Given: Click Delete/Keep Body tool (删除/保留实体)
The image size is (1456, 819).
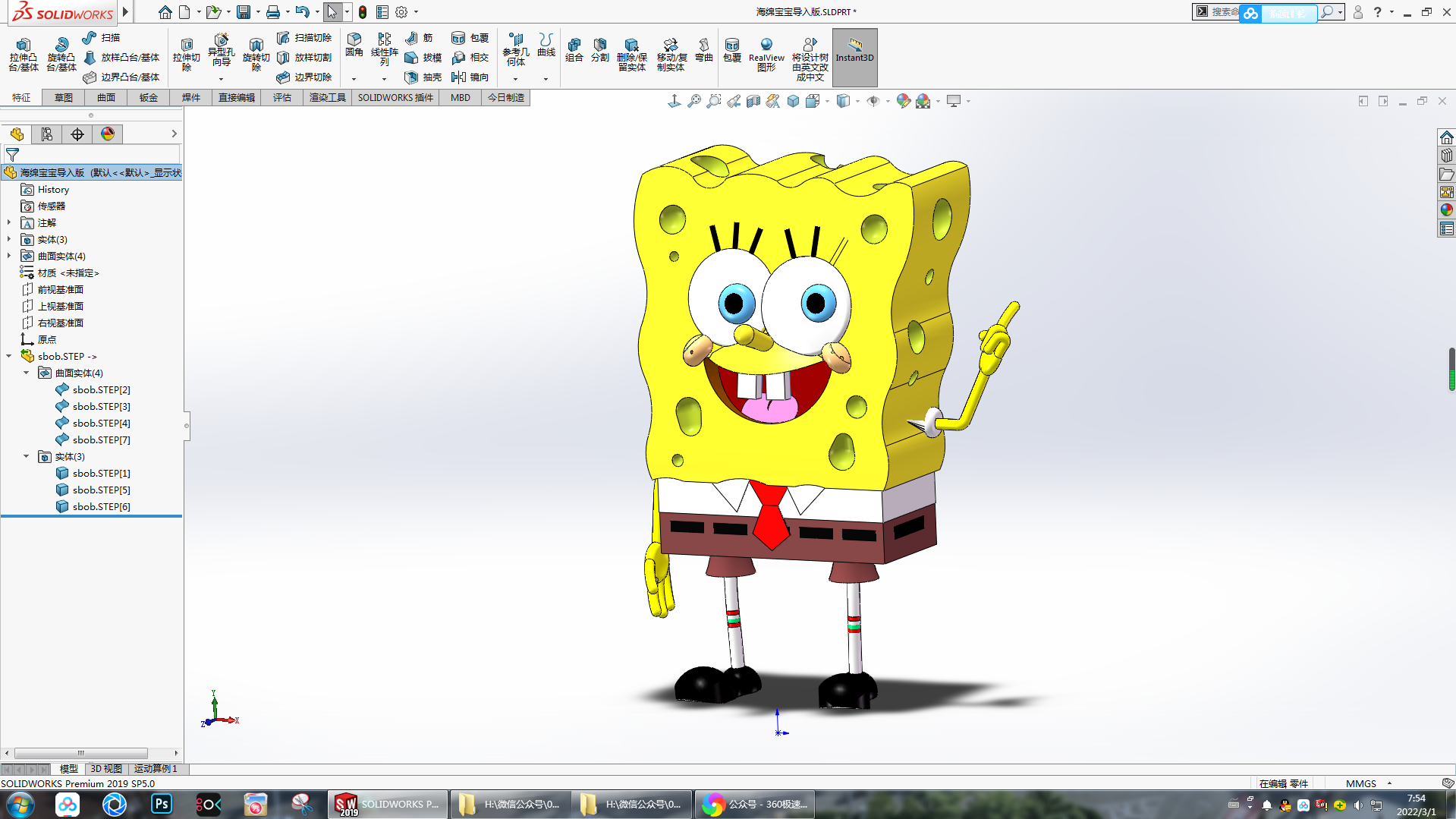Looking at the screenshot, I should click(x=631, y=55).
